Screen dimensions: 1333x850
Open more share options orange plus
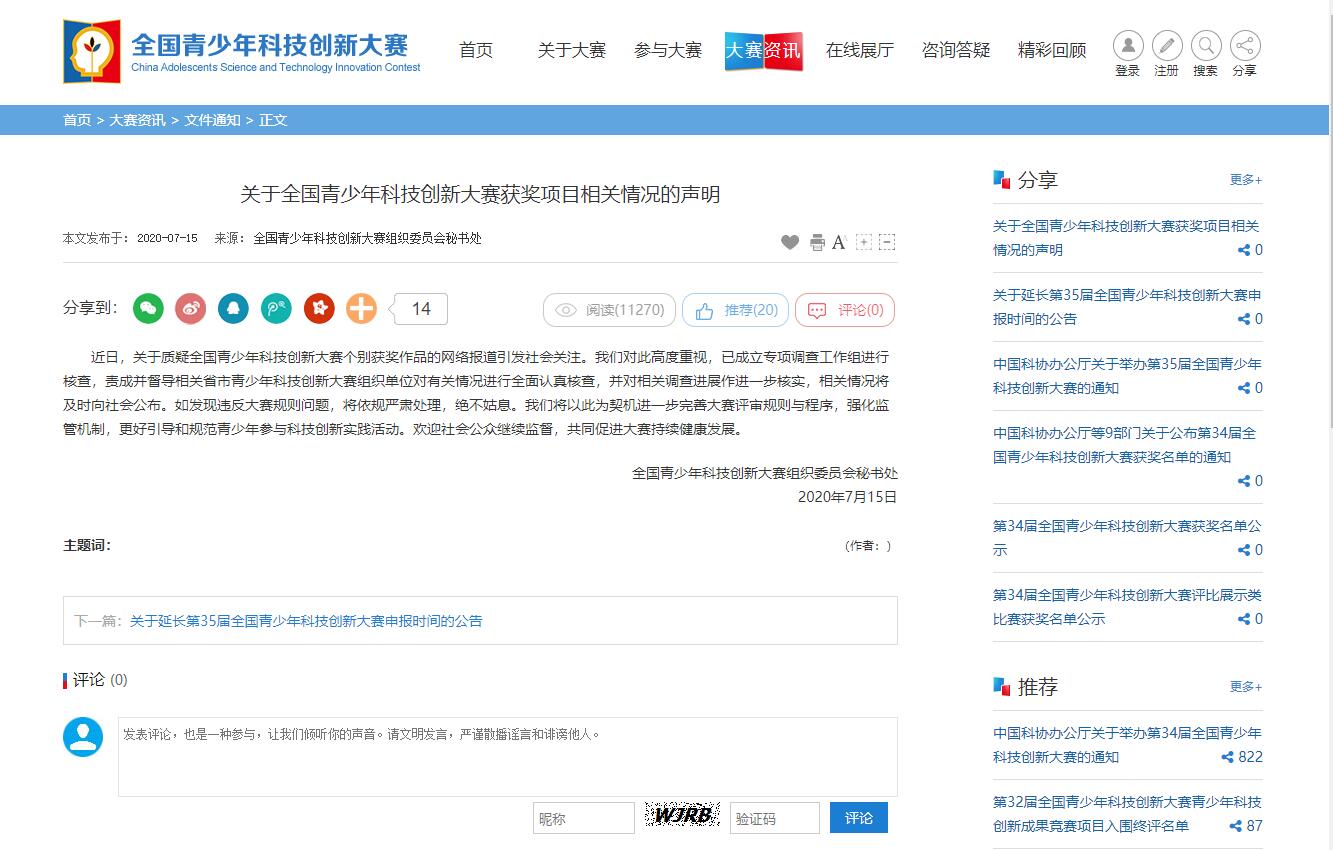361,309
